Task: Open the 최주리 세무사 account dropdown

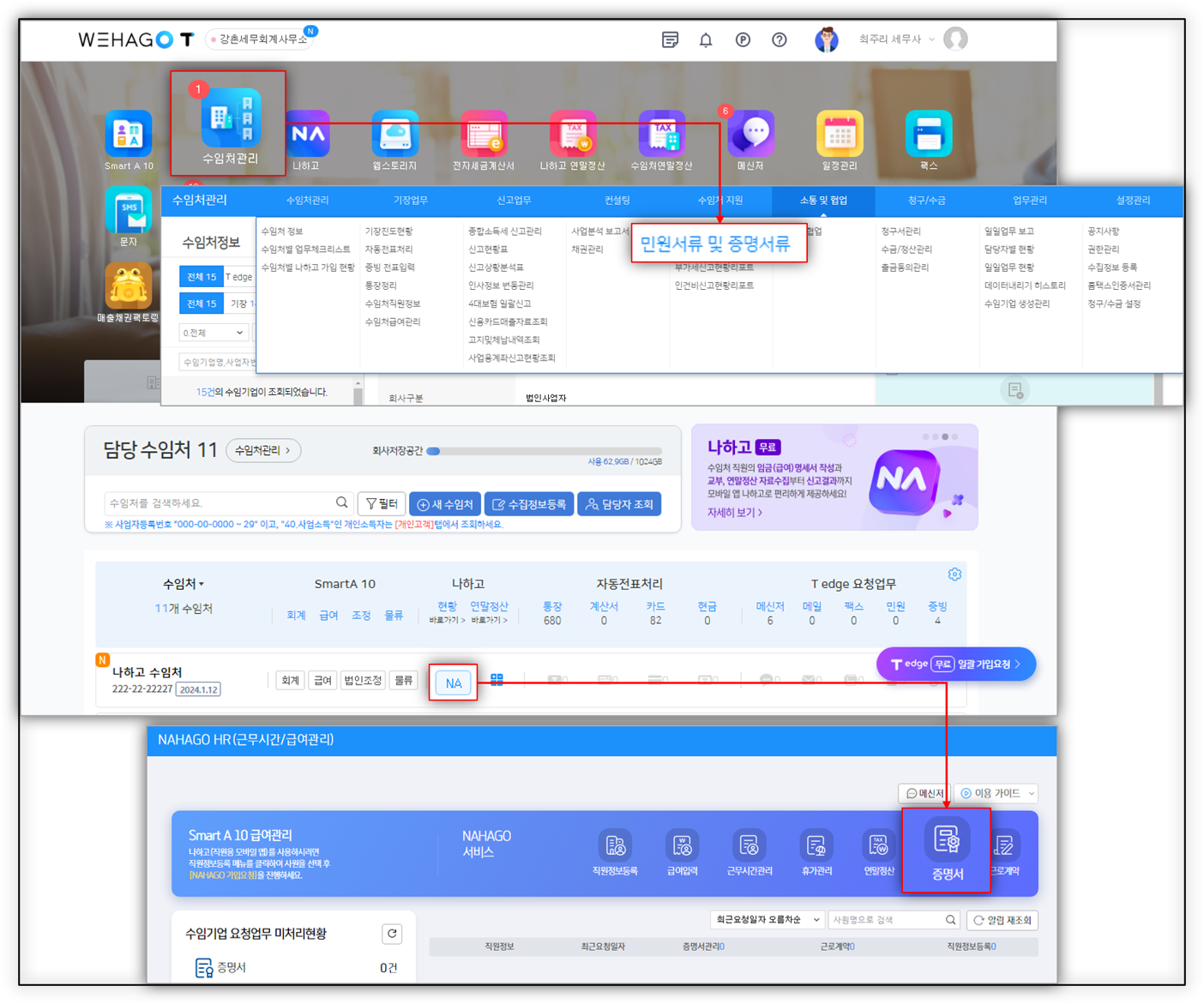Action: coord(896,39)
